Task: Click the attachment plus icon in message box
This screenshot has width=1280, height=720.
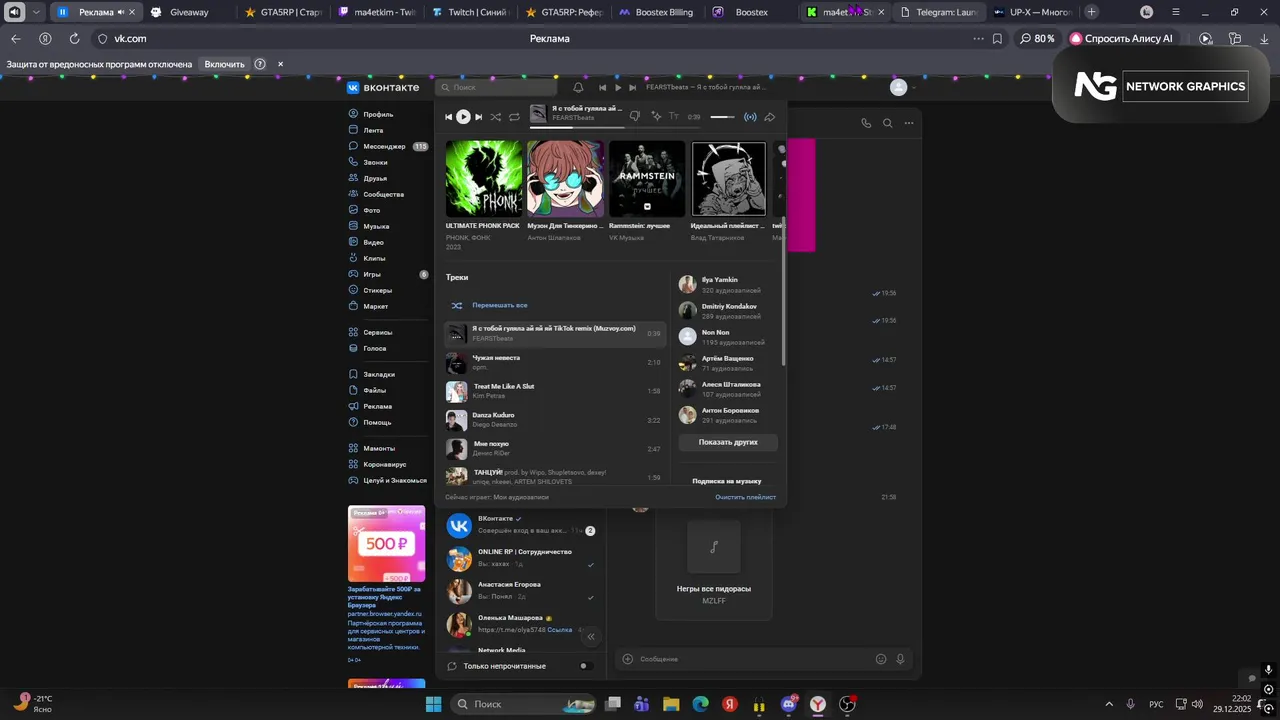Action: coord(628,659)
